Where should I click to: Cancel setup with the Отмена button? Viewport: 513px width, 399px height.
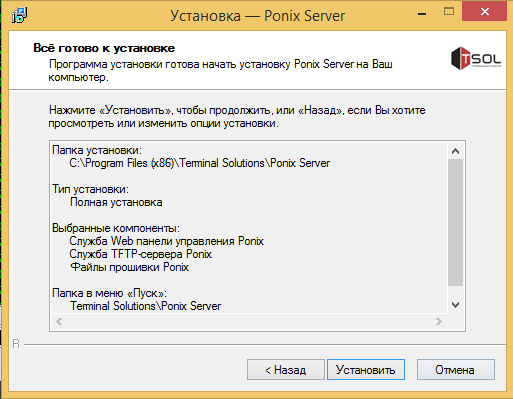[x=456, y=369]
